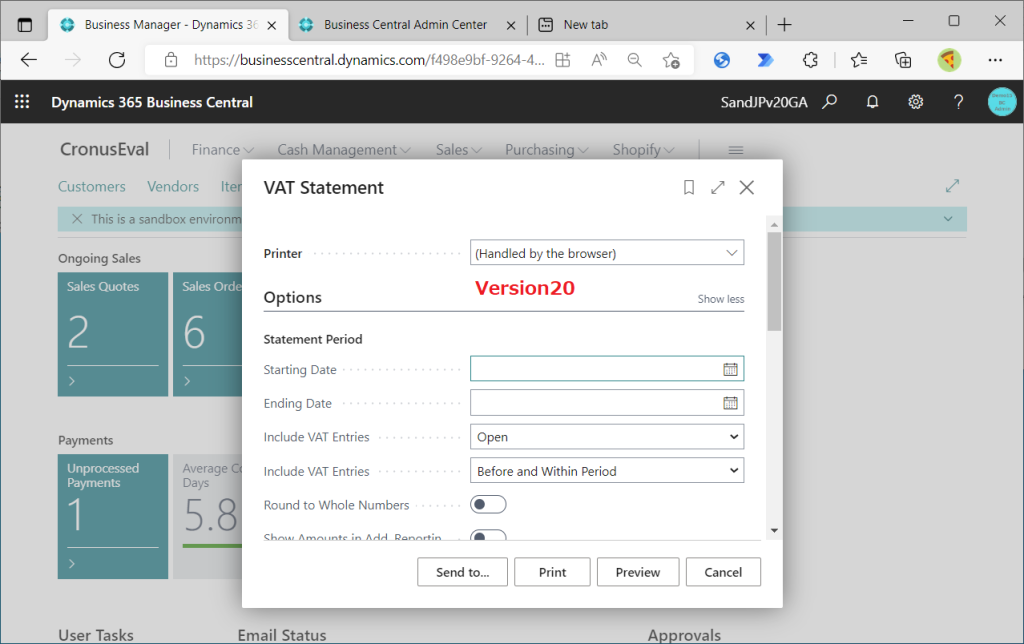Open the app launcher waffle menu
Screen dimensions: 1024x644
click(22, 102)
